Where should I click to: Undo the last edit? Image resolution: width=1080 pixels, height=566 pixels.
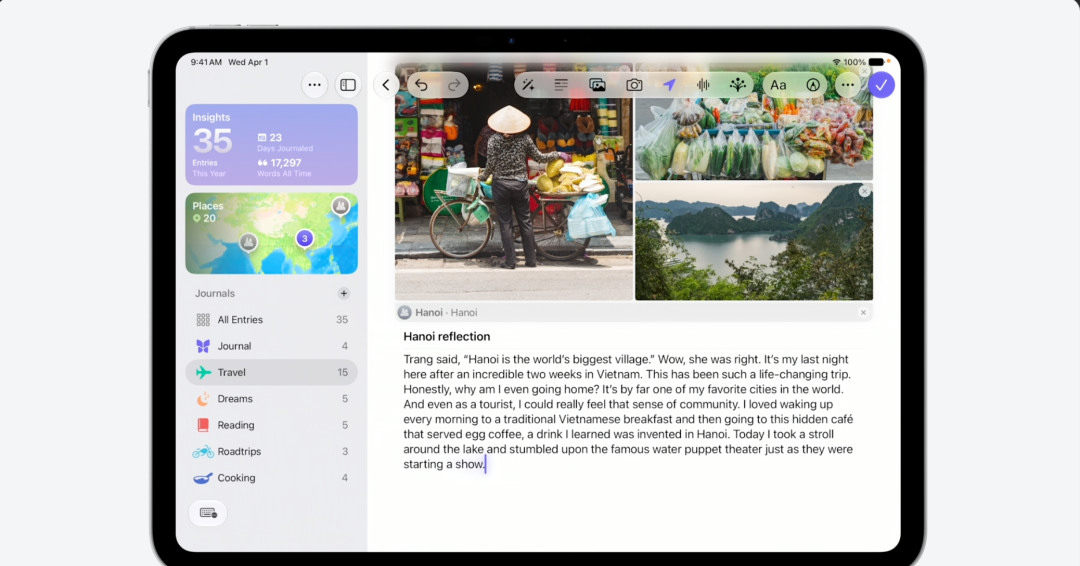coord(422,85)
